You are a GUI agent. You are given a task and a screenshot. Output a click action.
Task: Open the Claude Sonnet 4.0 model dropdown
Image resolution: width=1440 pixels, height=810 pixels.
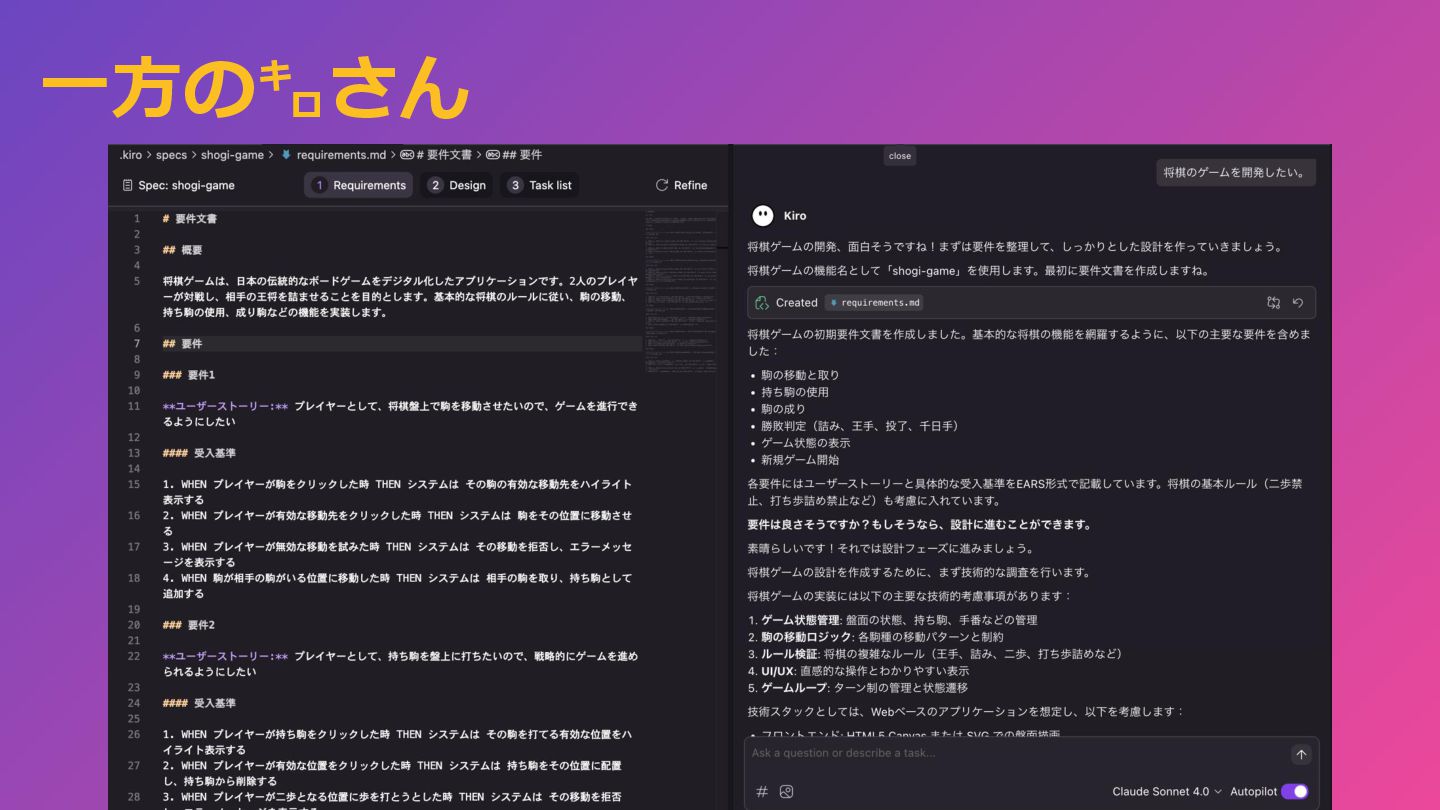point(1166,791)
